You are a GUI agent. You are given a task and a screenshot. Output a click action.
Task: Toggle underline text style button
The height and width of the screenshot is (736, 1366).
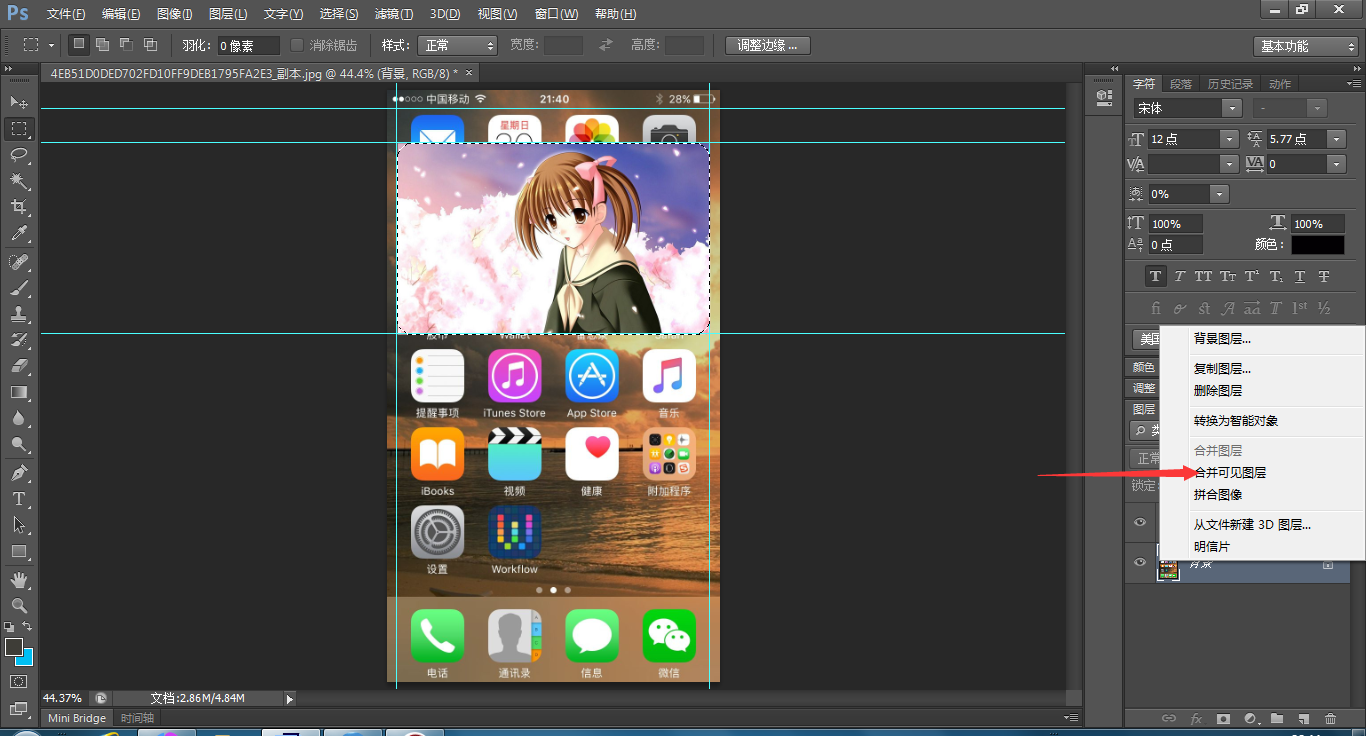(1300, 277)
